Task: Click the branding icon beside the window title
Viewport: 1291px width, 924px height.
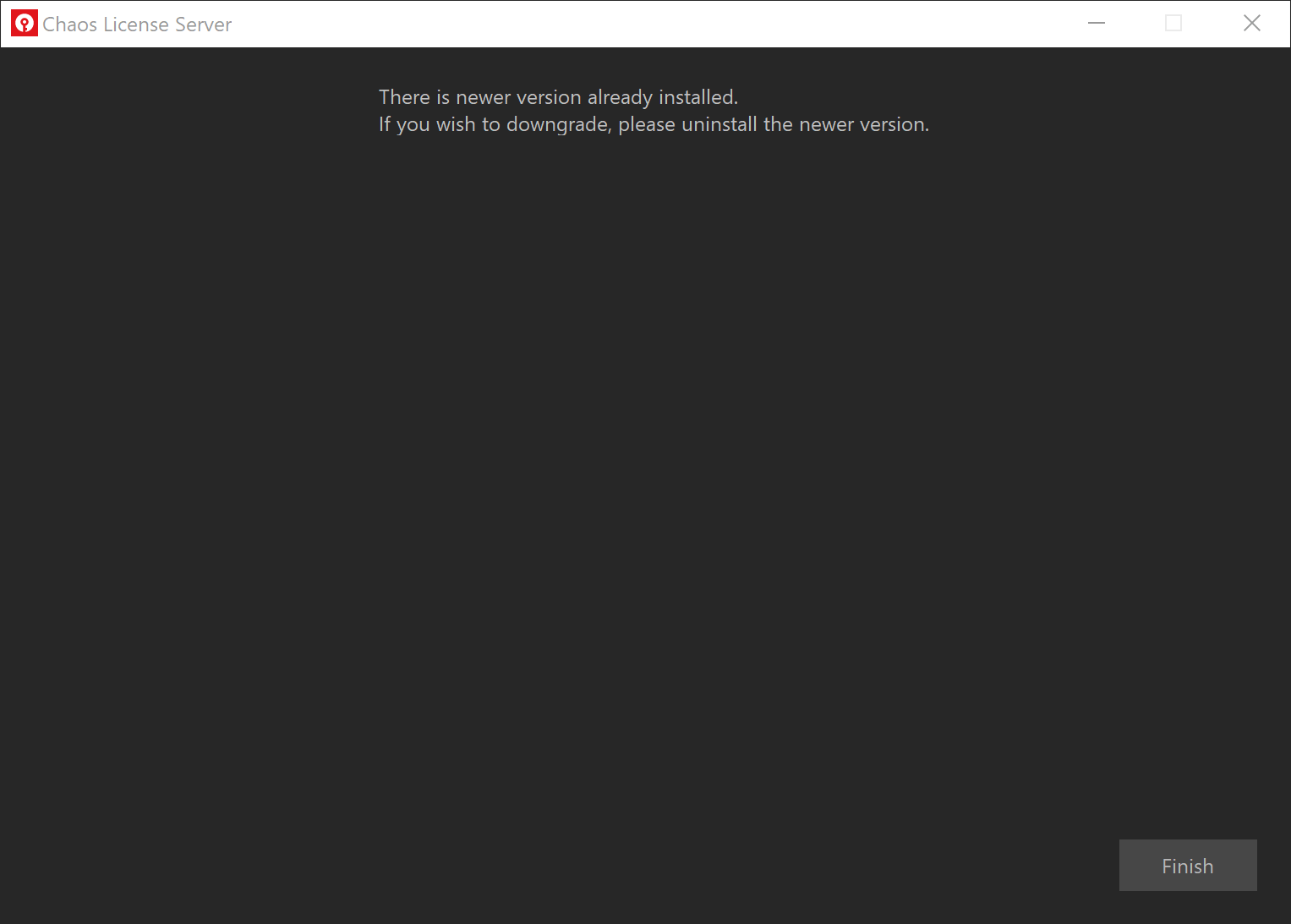Action: pyautogui.click(x=25, y=23)
